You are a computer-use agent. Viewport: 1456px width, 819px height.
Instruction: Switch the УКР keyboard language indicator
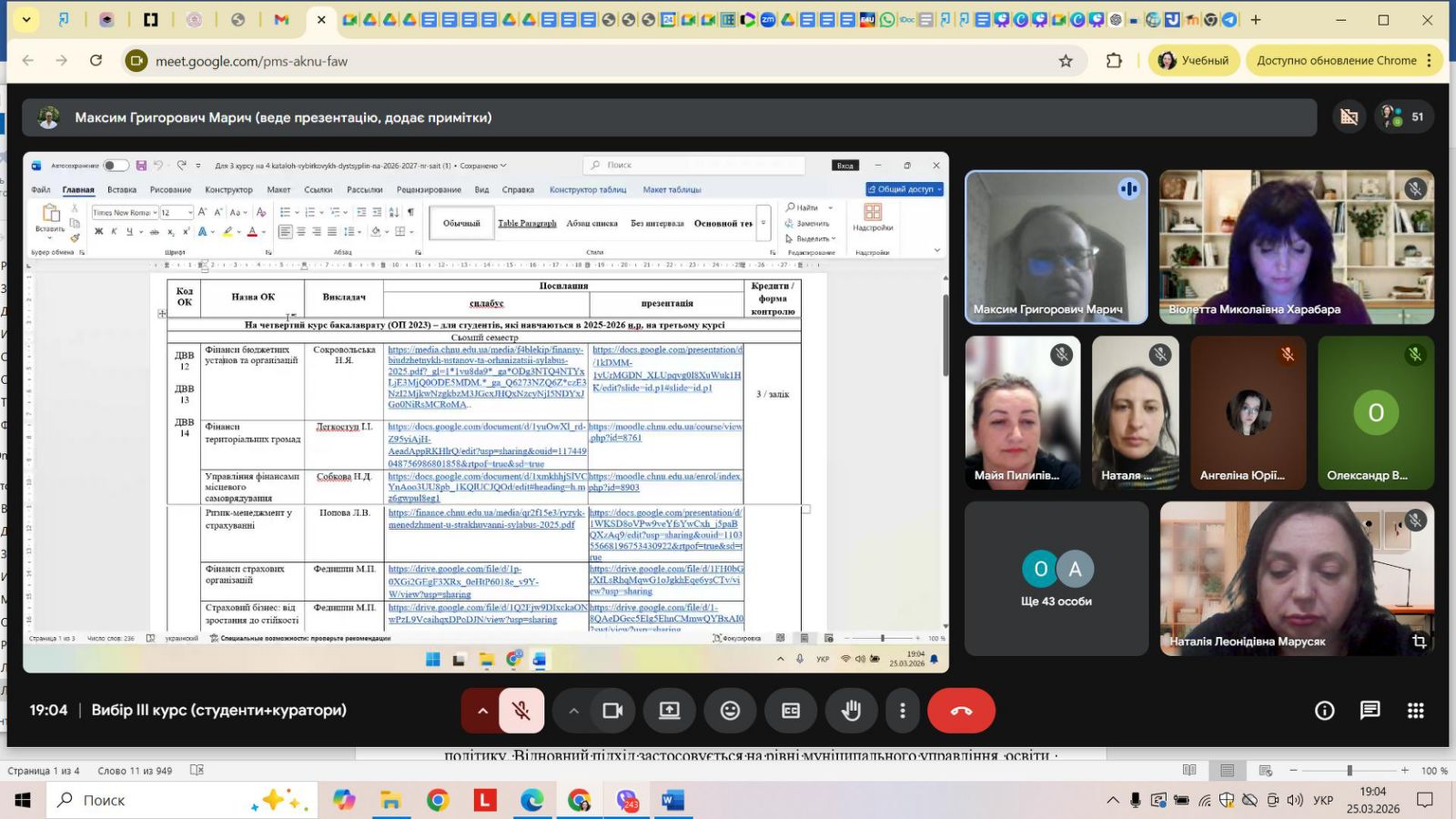1323,801
